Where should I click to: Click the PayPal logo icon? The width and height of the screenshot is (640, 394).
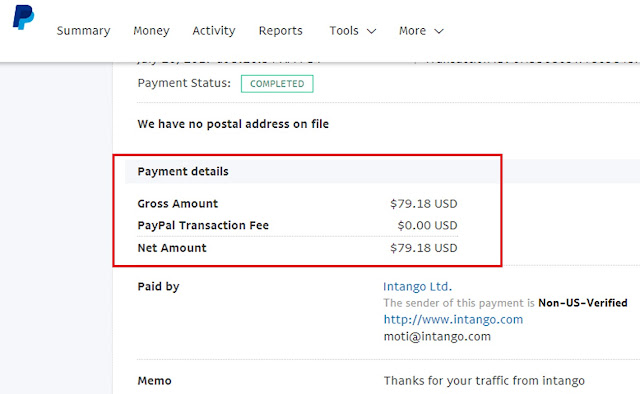click(x=23, y=17)
